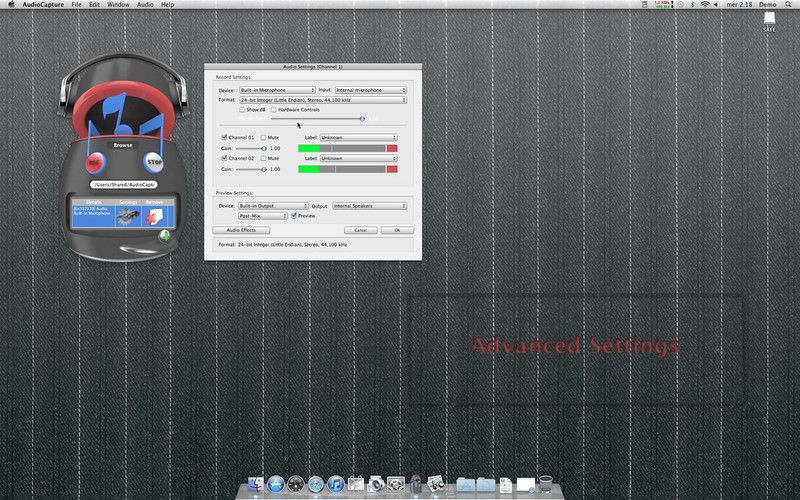Launch Safari from the Dock

[315, 484]
